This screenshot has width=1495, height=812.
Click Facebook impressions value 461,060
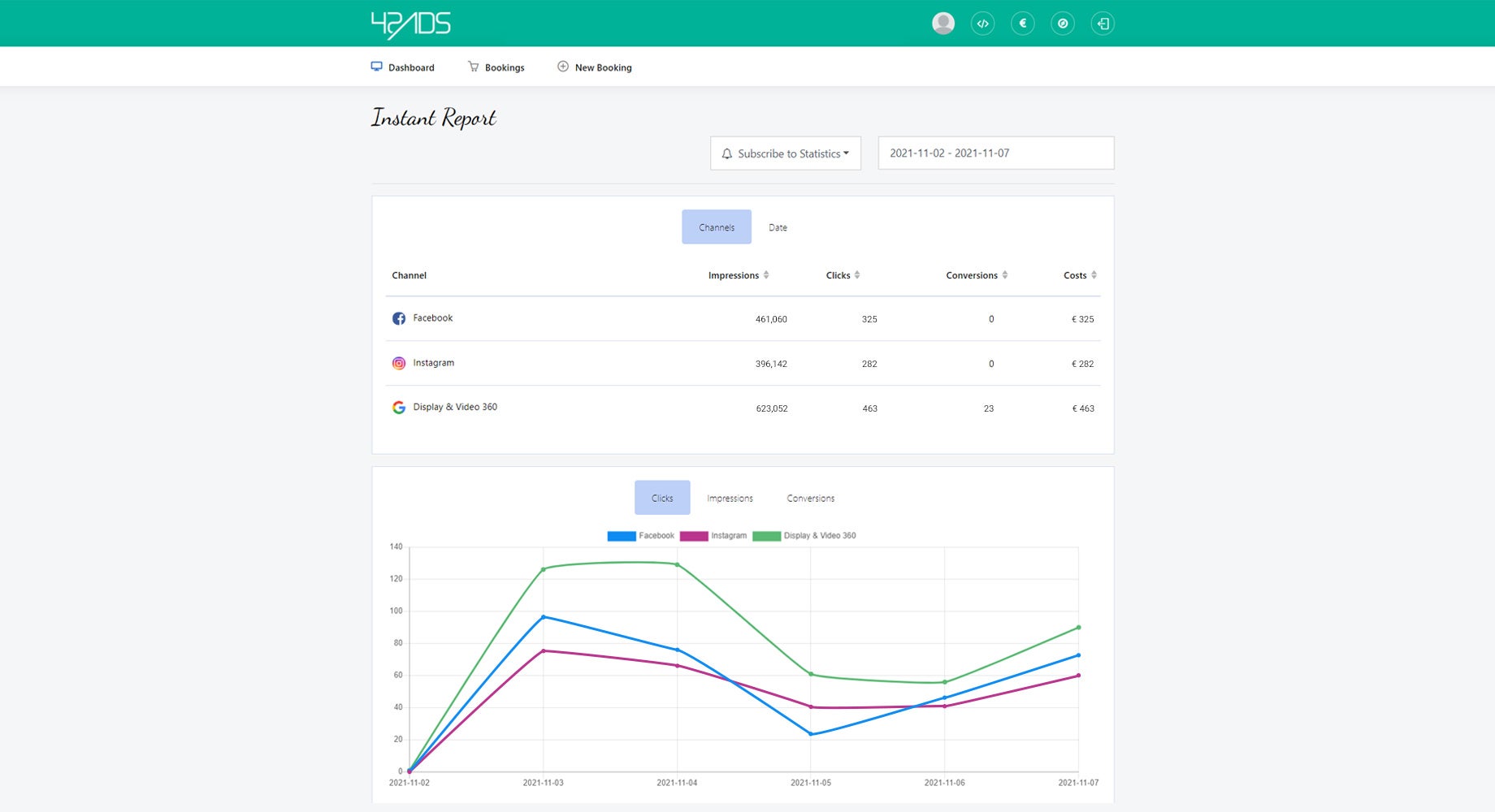771,319
